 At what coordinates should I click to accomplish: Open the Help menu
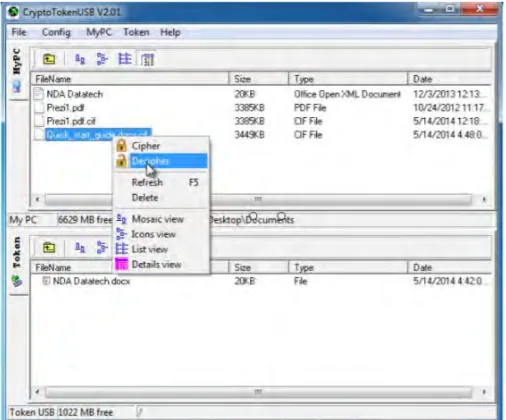click(x=170, y=32)
